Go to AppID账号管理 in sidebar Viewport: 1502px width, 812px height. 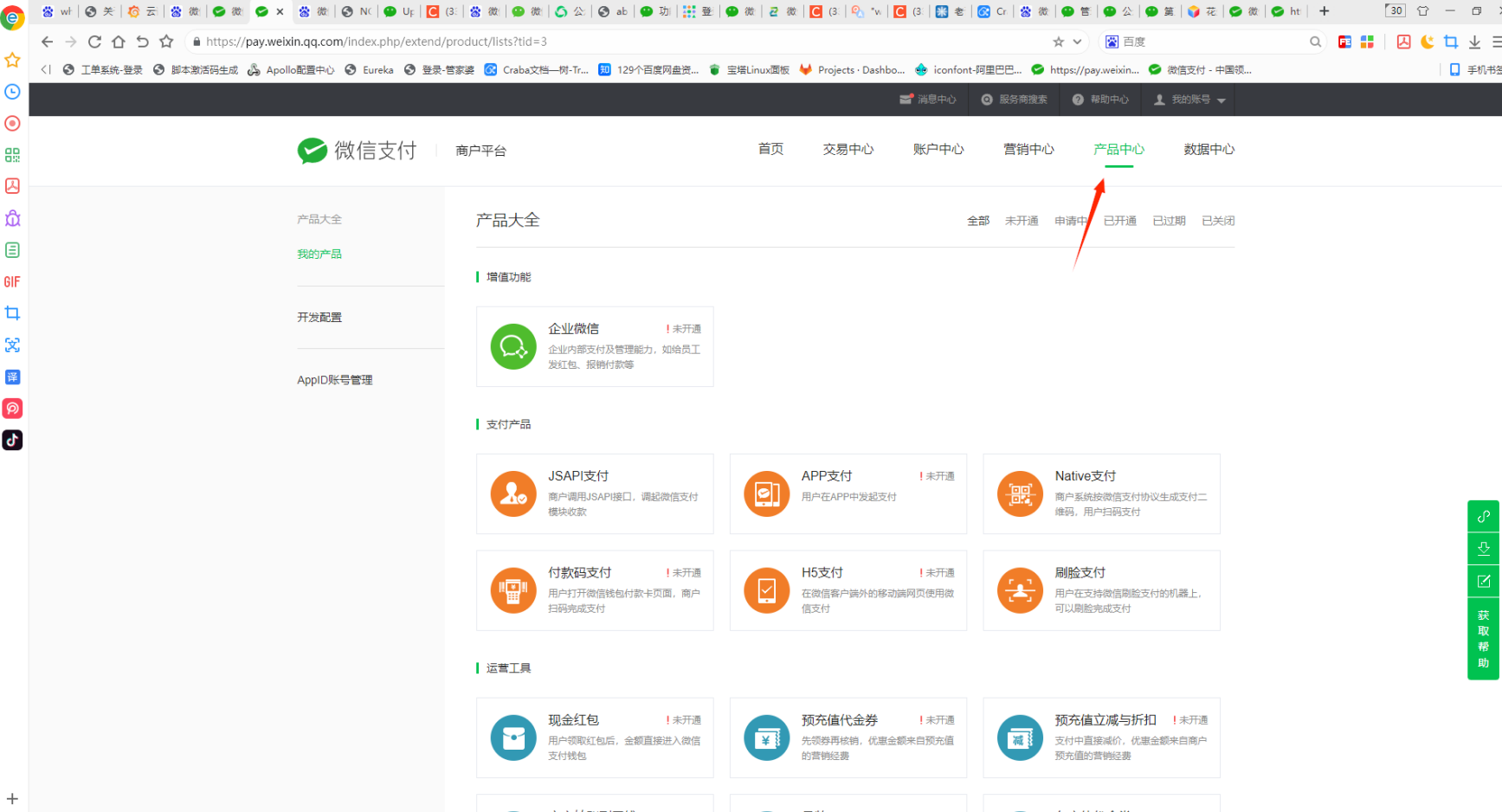[334, 380]
